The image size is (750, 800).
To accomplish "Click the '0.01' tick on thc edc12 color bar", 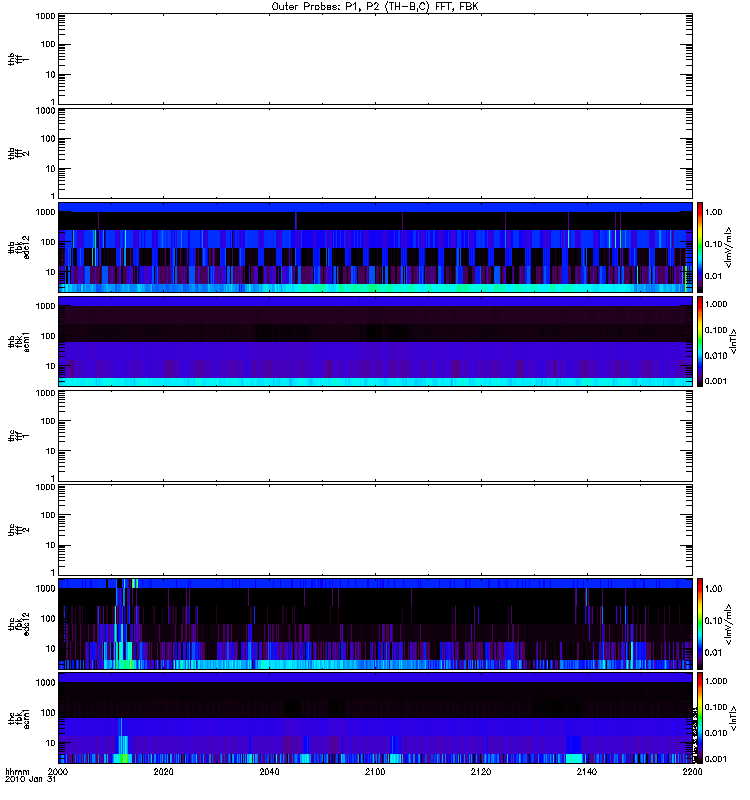I will (713, 653).
